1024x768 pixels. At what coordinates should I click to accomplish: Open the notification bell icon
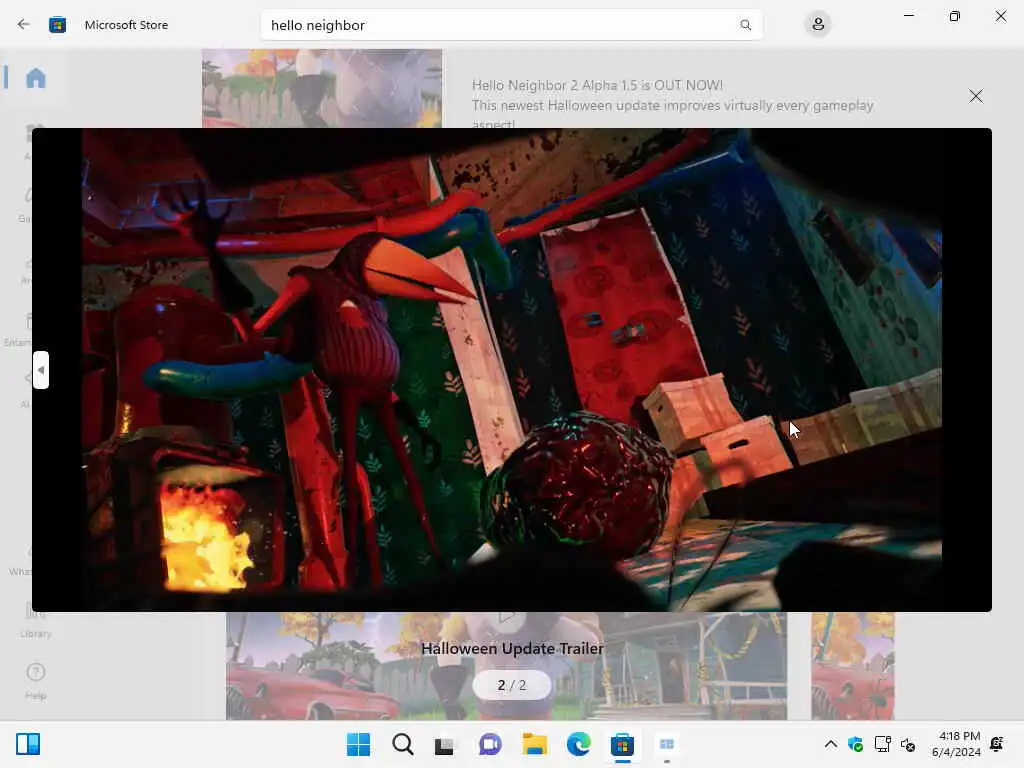pyautogui.click(x=997, y=744)
